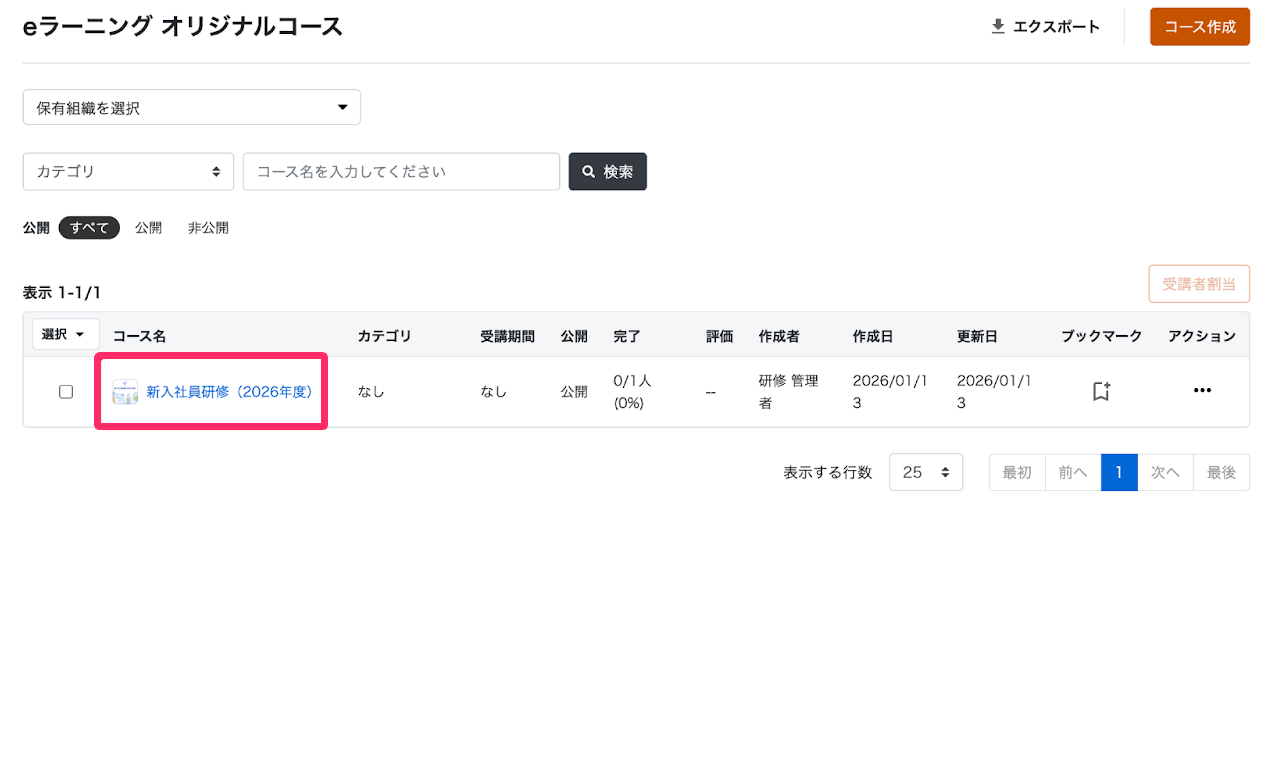Click the コース作成 button
The image size is (1284, 763).
click(1200, 27)
